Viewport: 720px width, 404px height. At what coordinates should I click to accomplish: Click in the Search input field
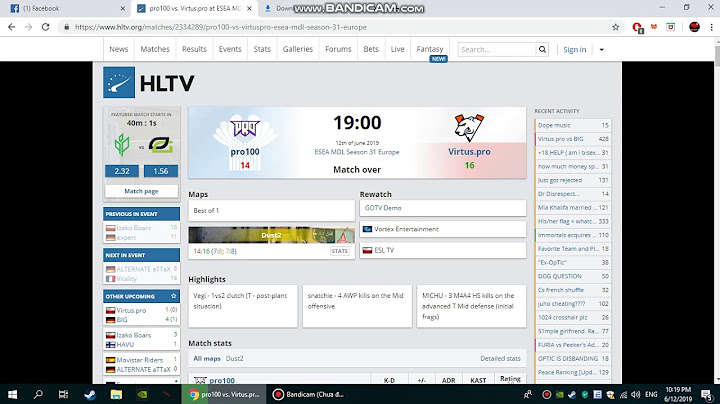(x=497, y=50)
